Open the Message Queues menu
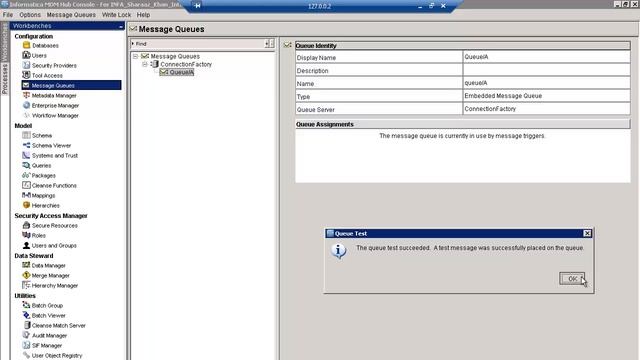This screenshot has width=640, height=360. [x=71, y=15]
